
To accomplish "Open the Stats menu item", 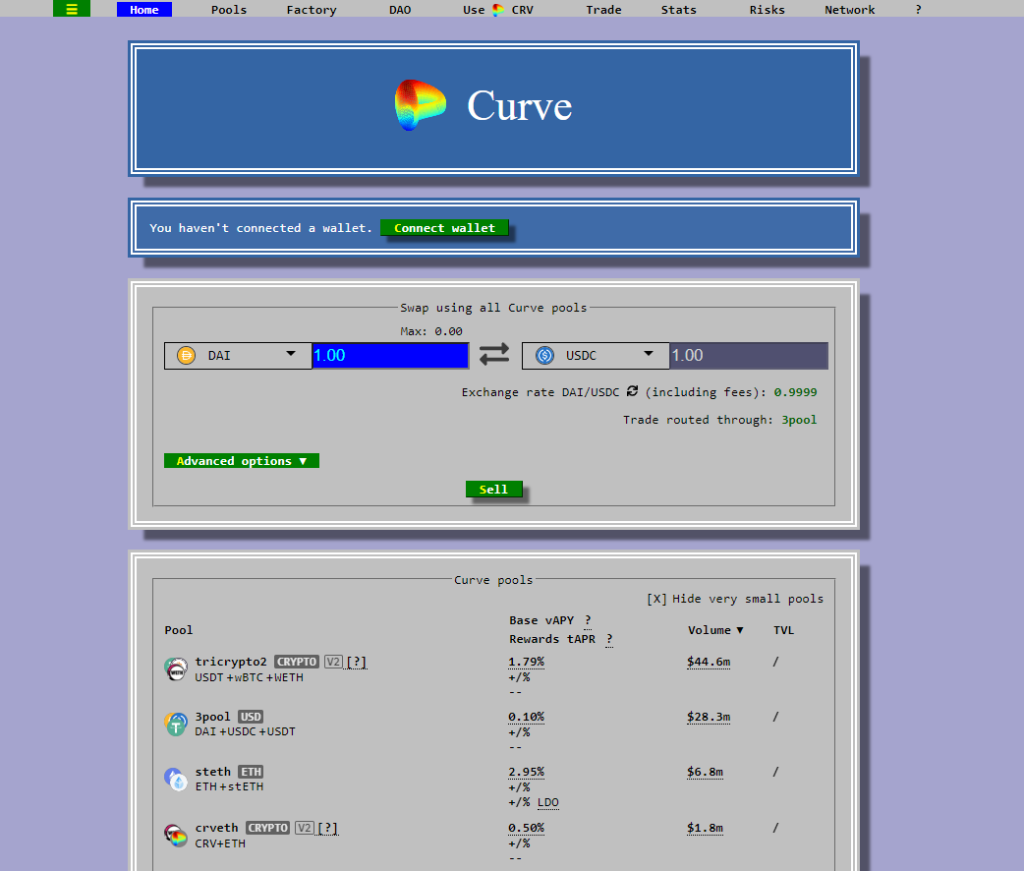I will [x=679, y=10].
